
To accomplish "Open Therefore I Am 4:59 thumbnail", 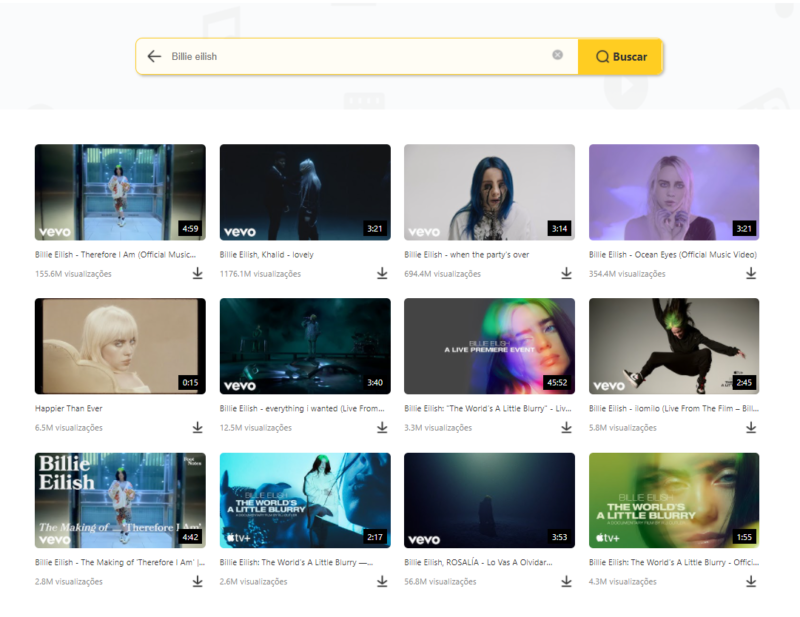I will 120,192.
